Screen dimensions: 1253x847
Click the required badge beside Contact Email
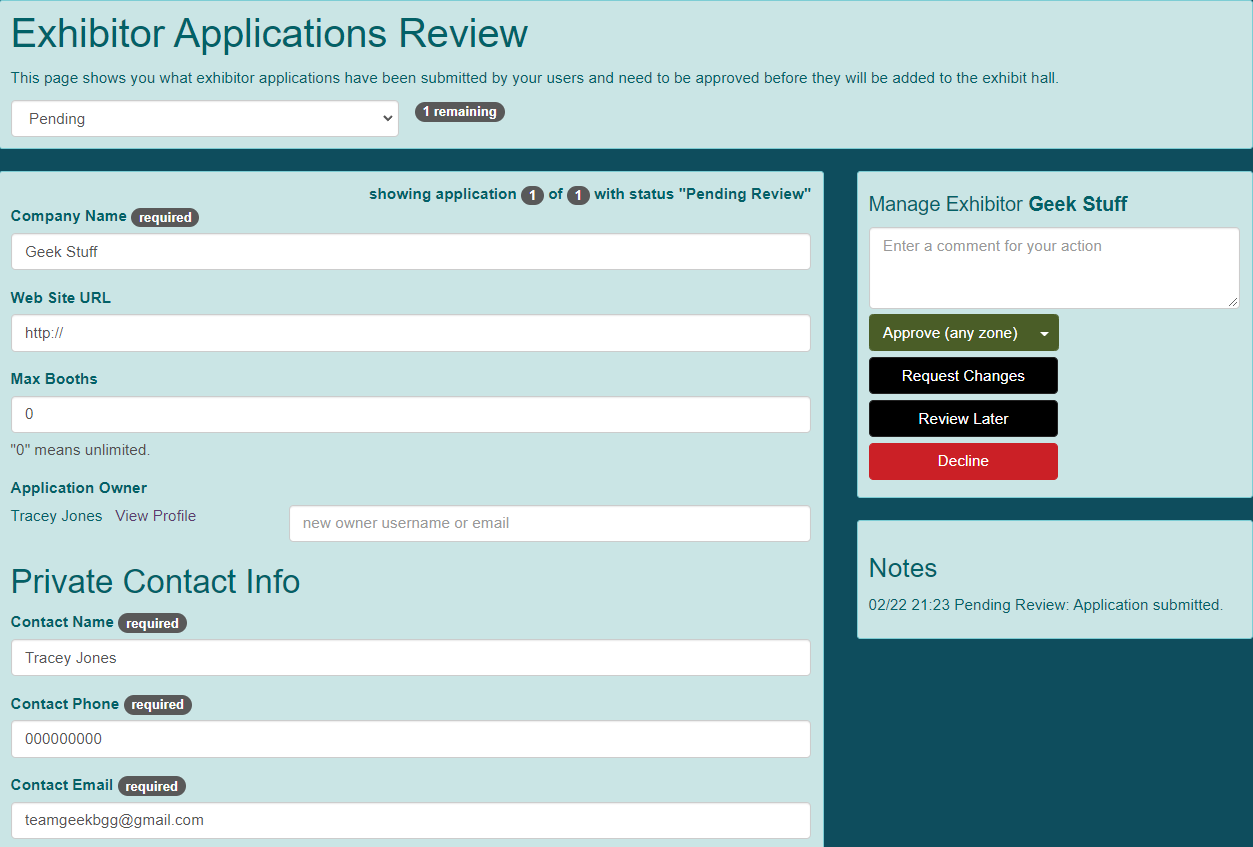point(152,786)
